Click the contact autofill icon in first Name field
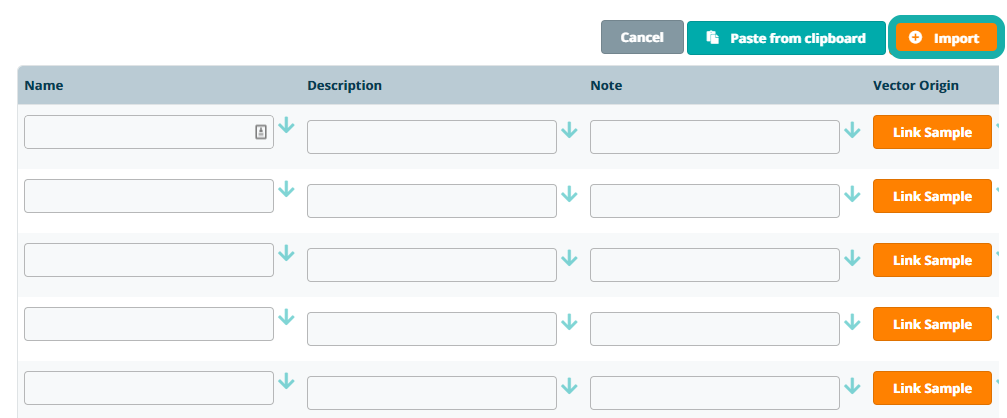Screen dimensions: 1007x418 (x=261, y=132)
